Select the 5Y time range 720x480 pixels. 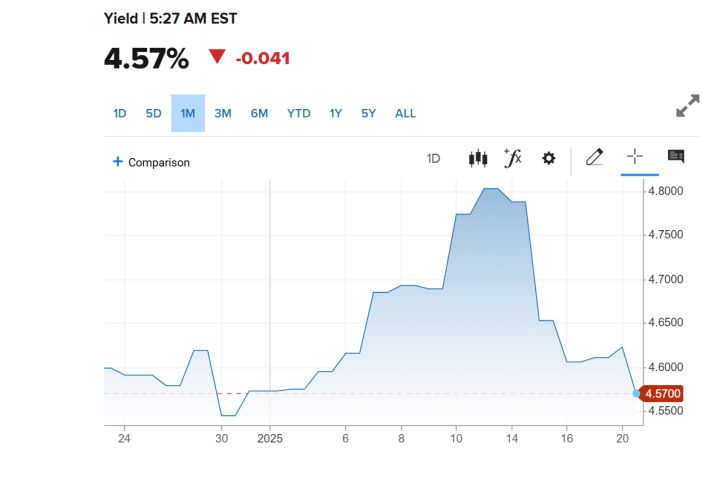coord(368,113)
